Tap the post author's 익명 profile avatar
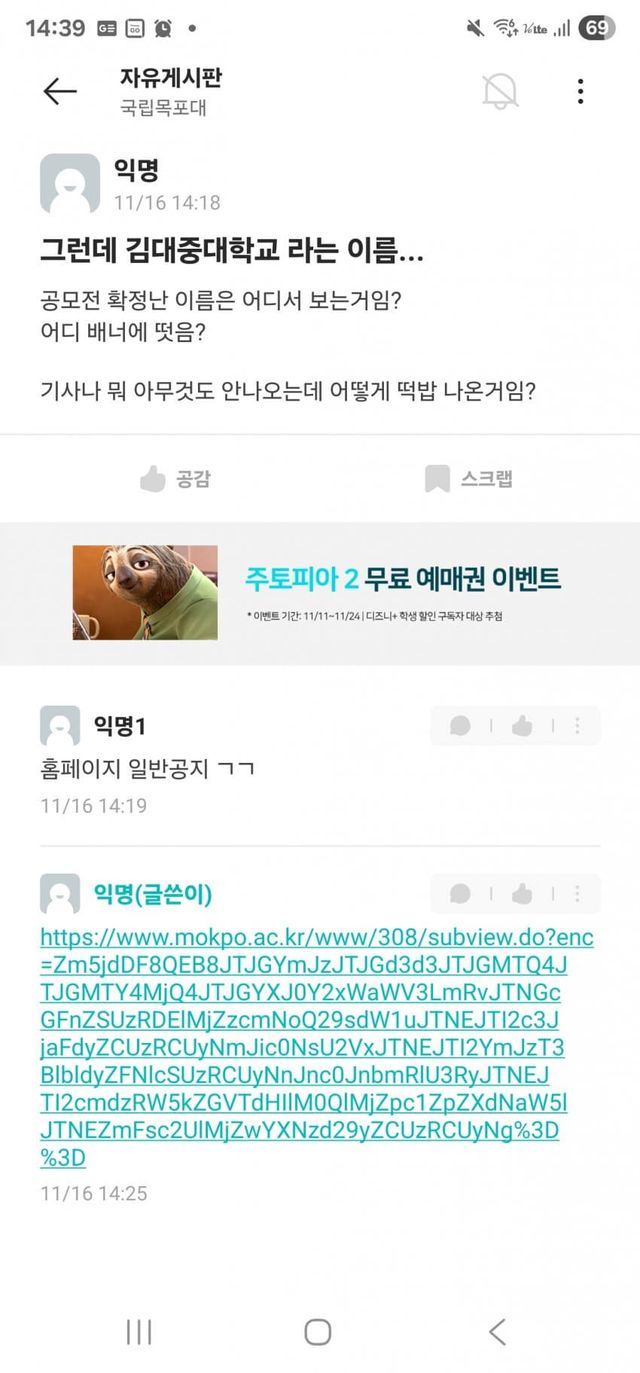640x1373 pixels. click(70, 184)
